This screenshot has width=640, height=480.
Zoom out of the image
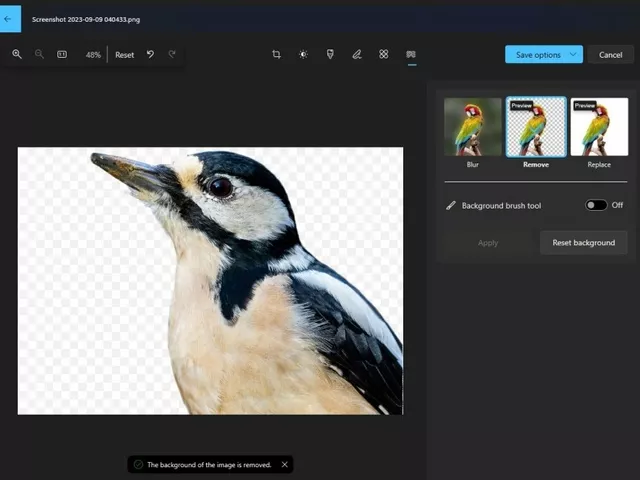coord(39,54)
